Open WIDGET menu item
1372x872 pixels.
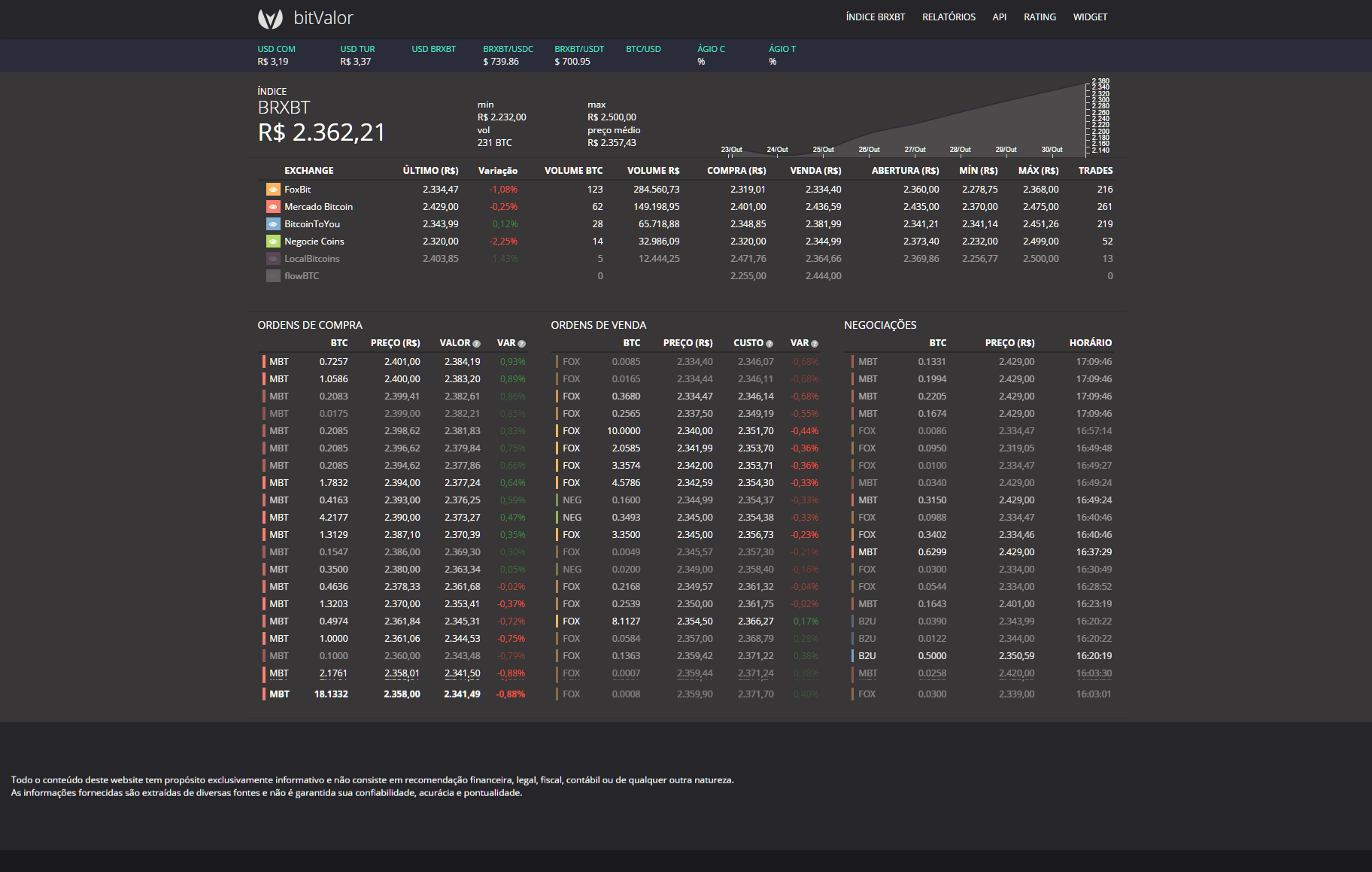point(1090,17)
